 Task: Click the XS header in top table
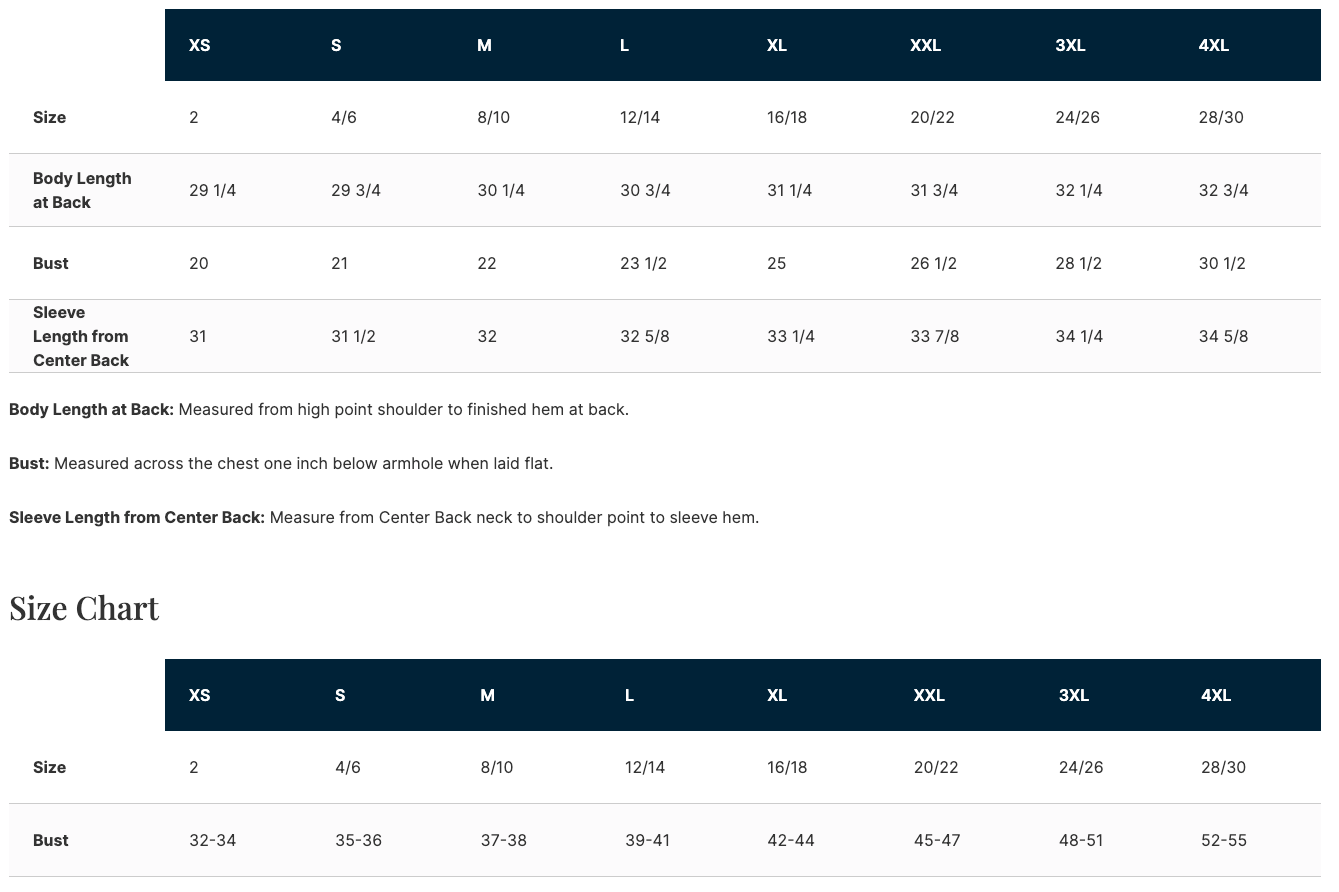pos(199,45)
